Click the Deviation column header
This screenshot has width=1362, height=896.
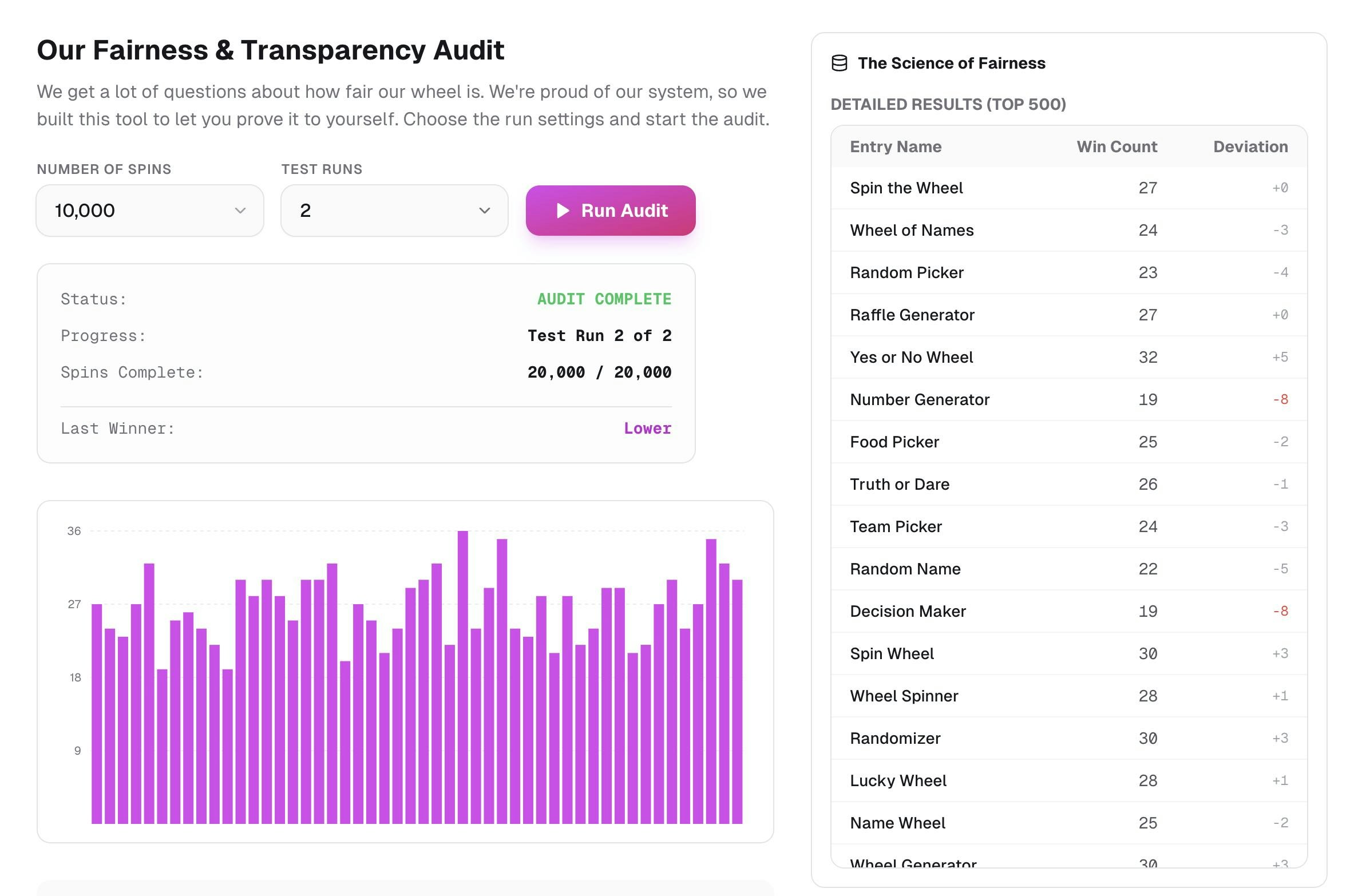1250,146
